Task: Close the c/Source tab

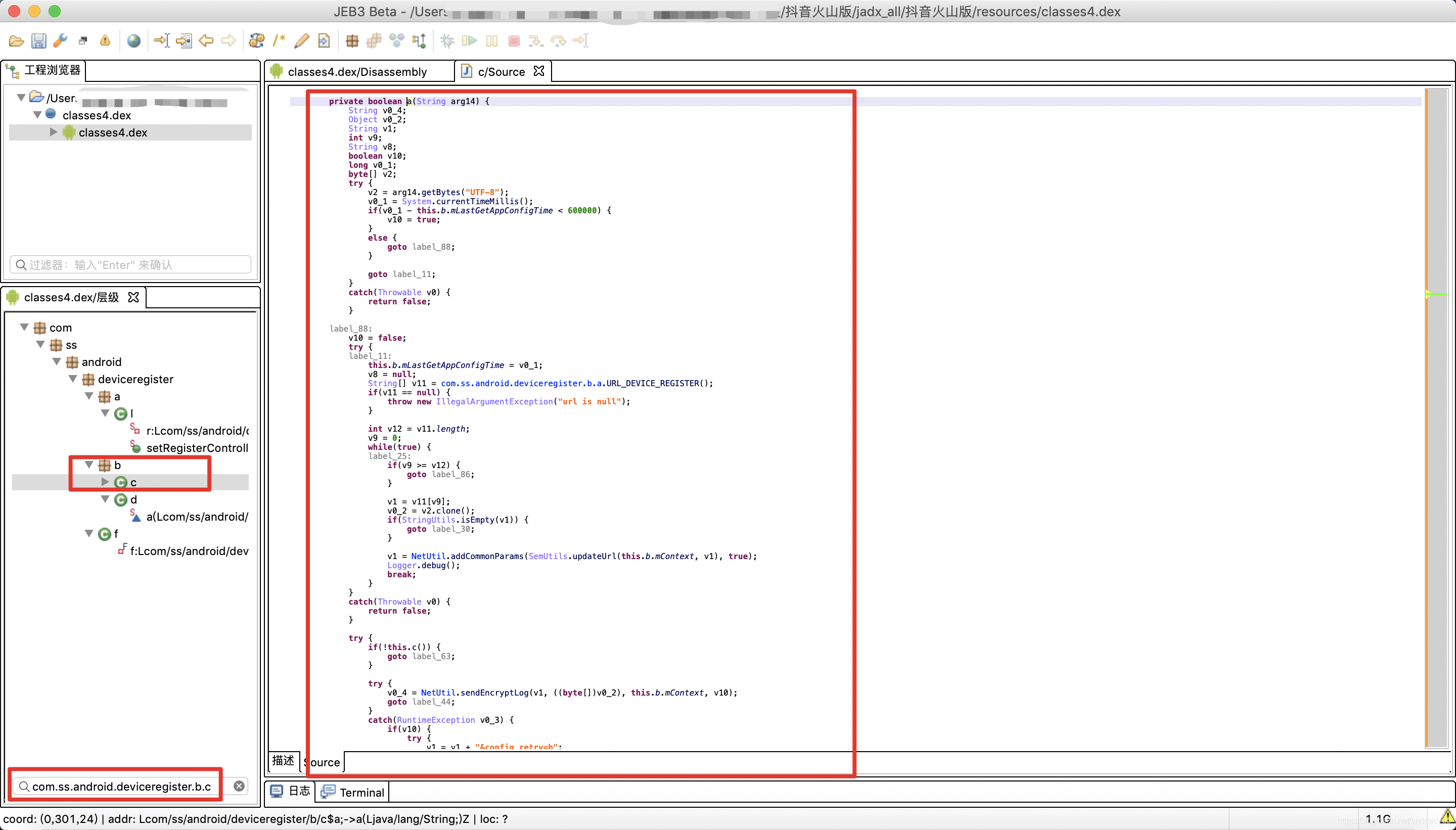Action: [539, 71]
